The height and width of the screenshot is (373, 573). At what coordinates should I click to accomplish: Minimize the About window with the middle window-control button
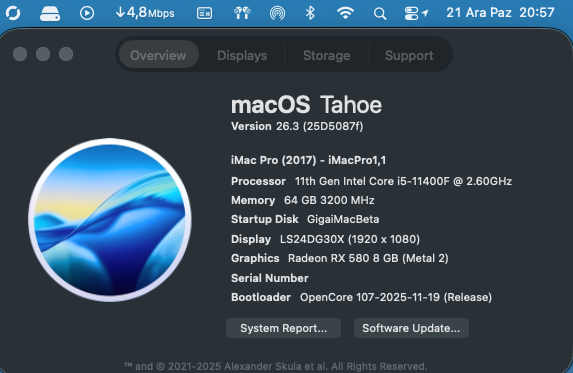pyautogui.click(x=43, y=54)
